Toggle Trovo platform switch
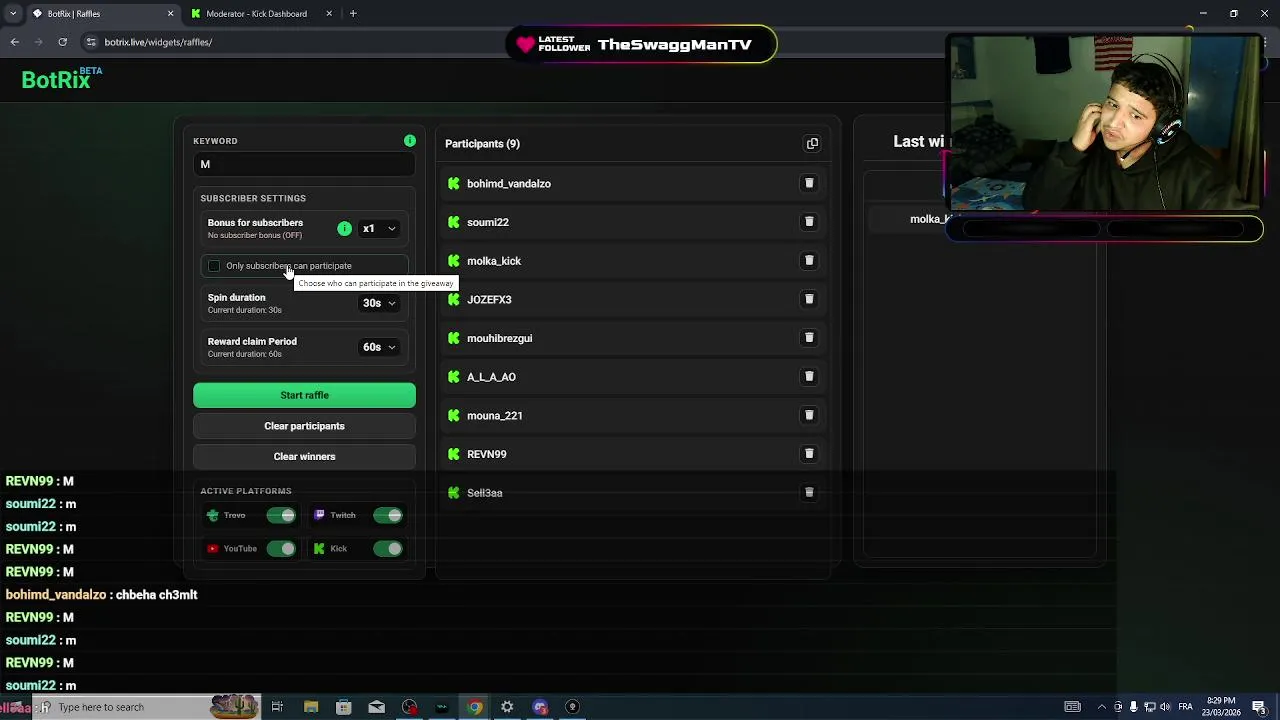This screenshot has height=720, width=1280. coord(281,515)
